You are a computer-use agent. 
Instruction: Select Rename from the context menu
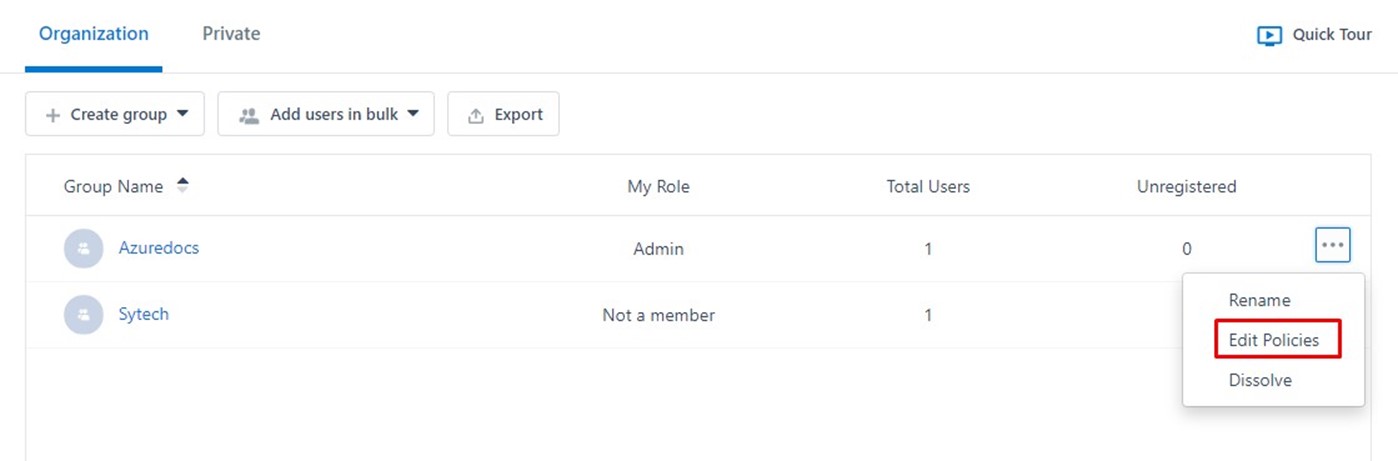[x=1259, y=300]
